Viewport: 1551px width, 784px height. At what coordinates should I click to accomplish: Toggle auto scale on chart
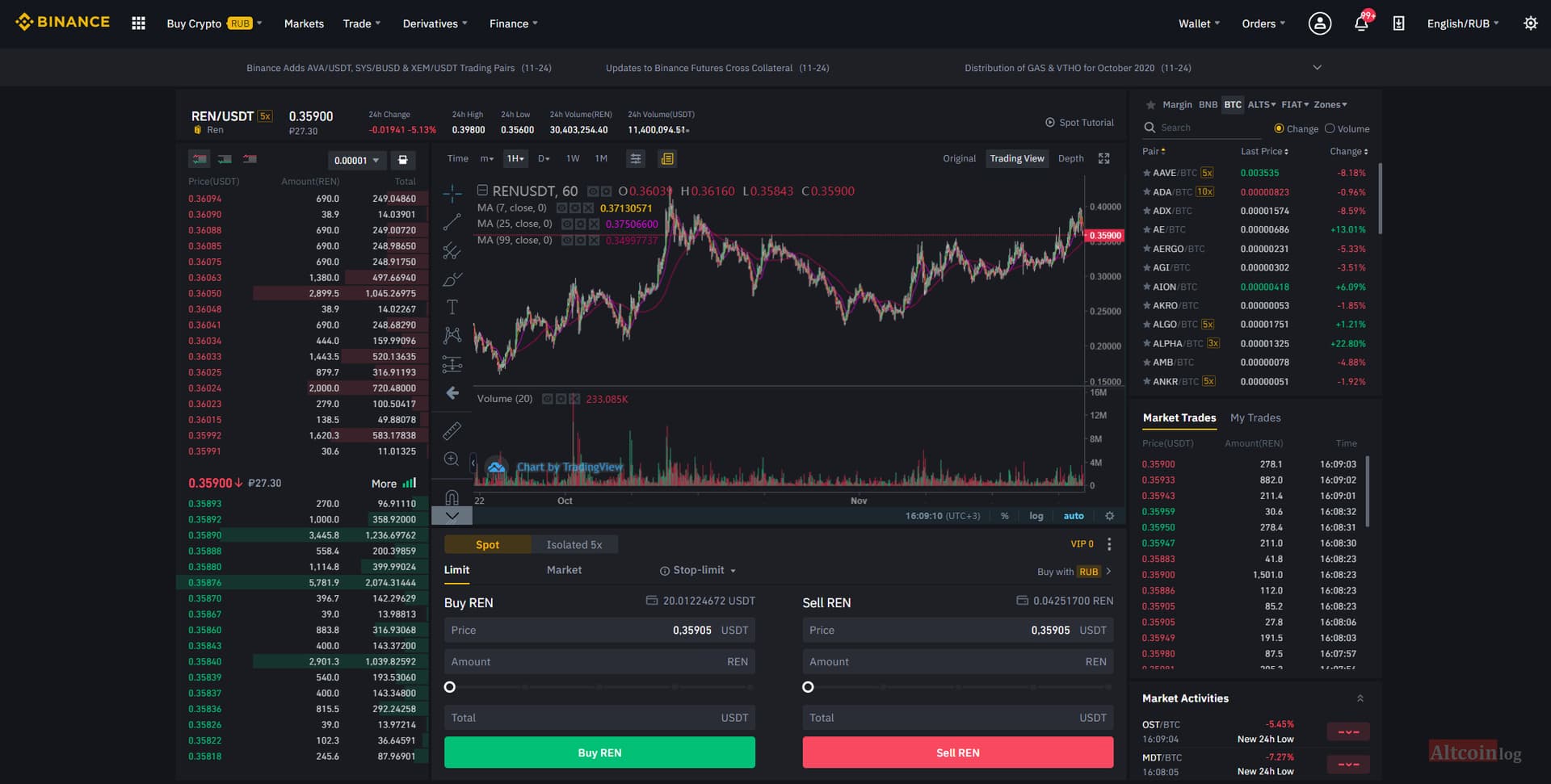(x=1074, y=516)
